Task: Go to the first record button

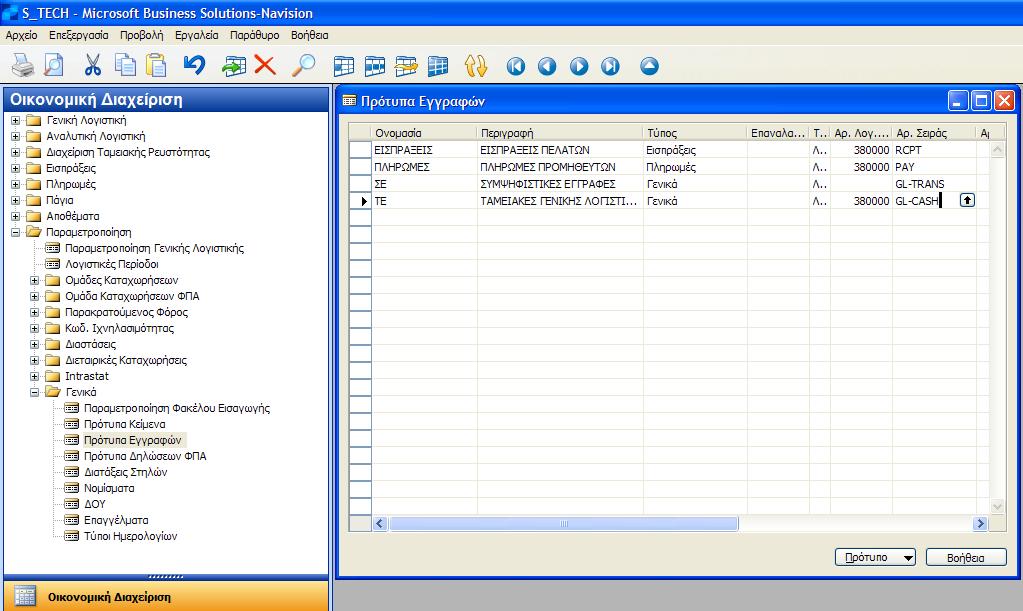Action: click(515, 66)
